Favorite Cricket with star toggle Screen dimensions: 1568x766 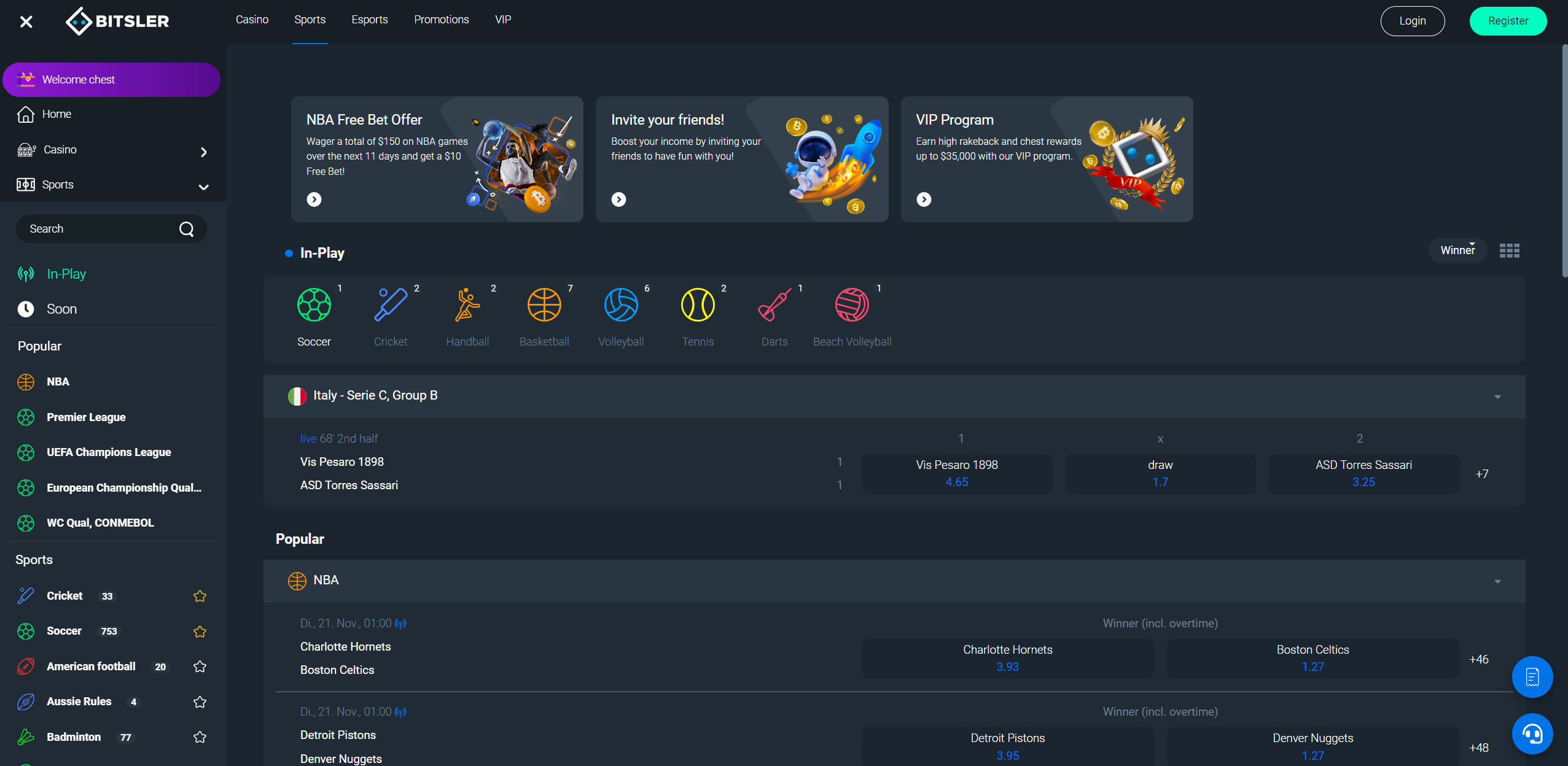coord(200,596)
